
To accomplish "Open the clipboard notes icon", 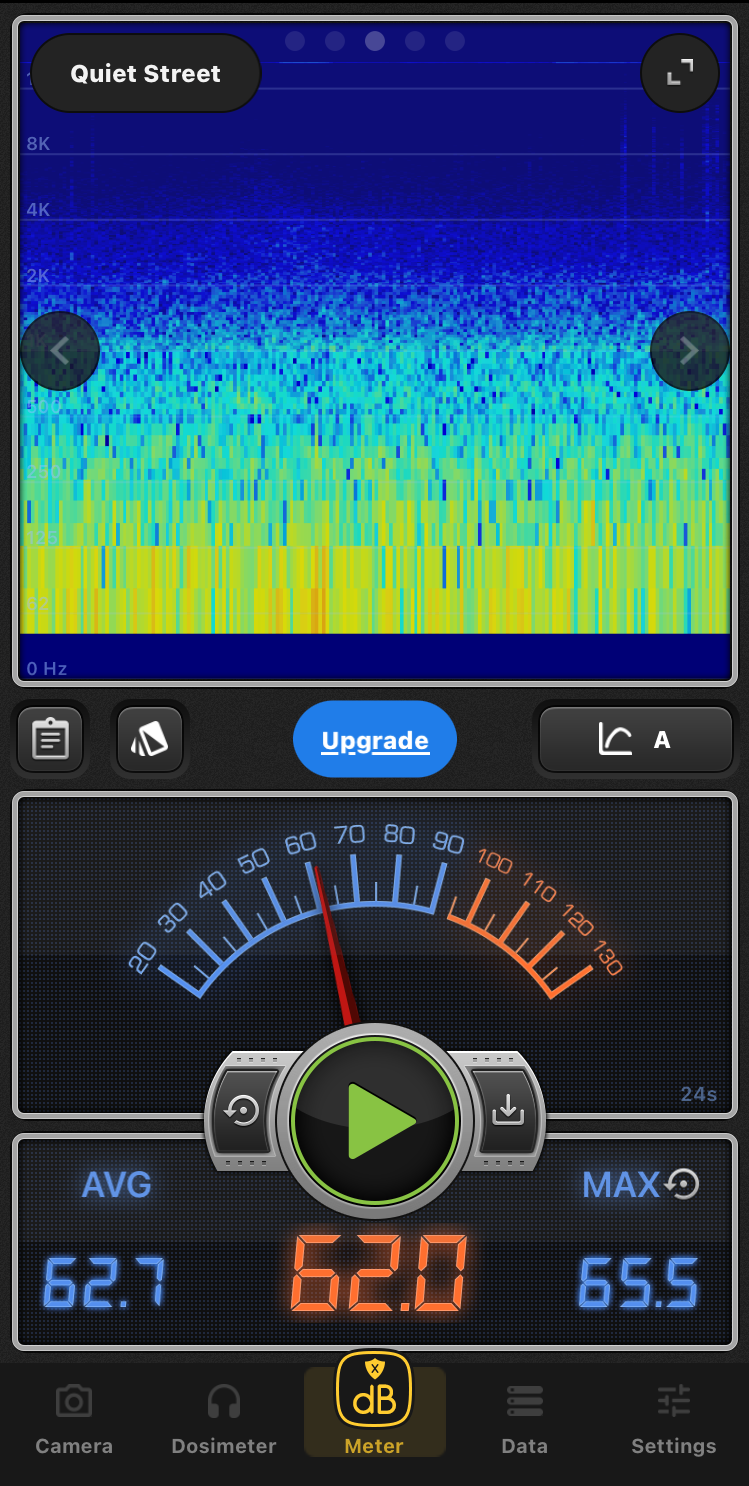I will [x=50, y=740].
